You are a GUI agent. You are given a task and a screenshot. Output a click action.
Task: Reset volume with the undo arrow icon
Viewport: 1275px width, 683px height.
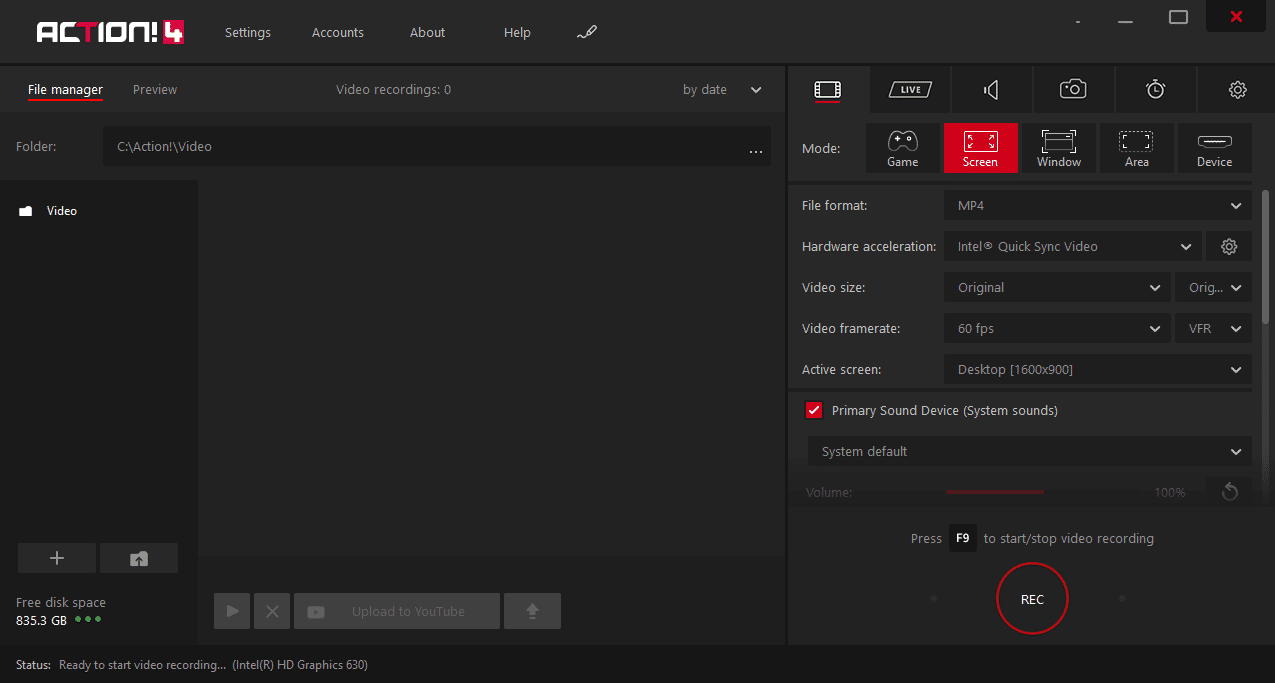point(1229,492)
